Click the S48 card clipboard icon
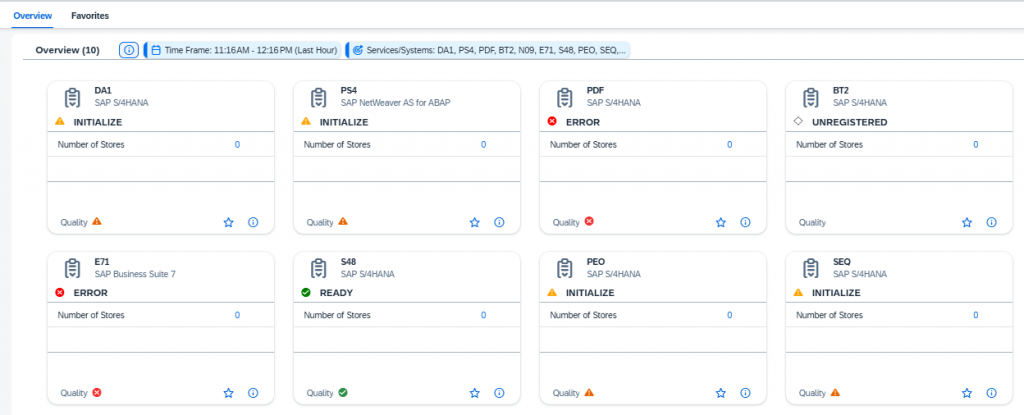The height and width of the screenshot is (415, 1024). [x=319, y=268]
